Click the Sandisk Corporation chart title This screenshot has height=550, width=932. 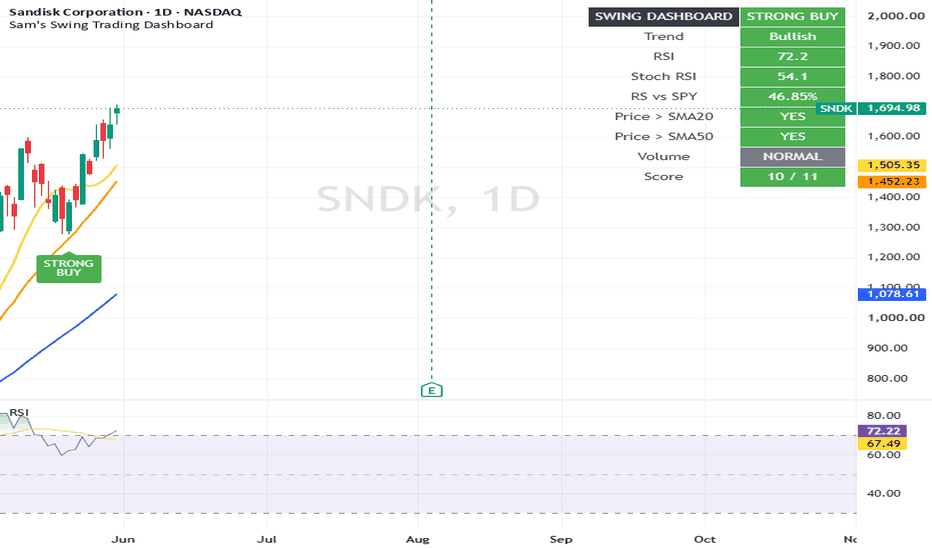[x=125, y=12]
